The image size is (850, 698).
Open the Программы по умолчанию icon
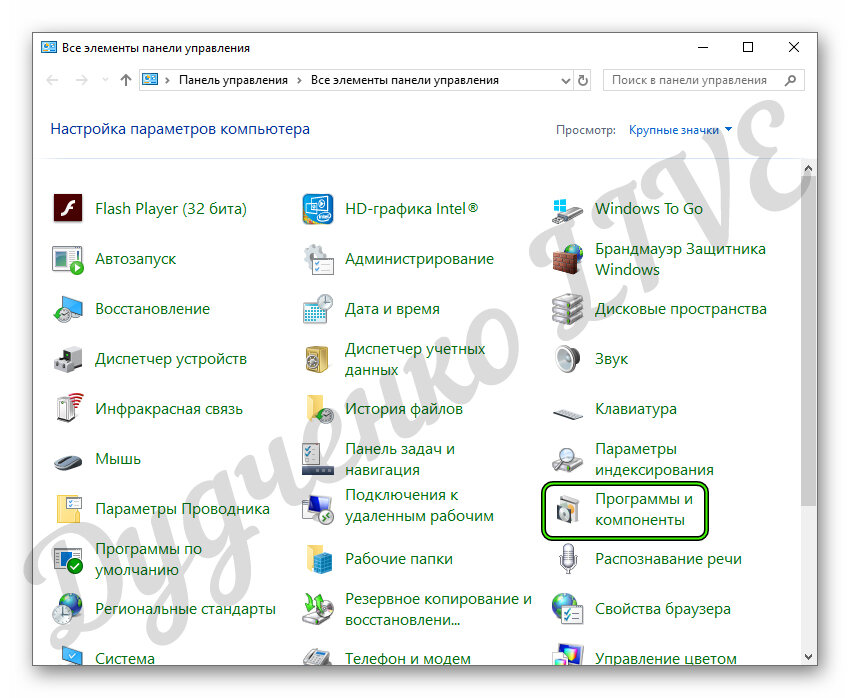[68, 560]
